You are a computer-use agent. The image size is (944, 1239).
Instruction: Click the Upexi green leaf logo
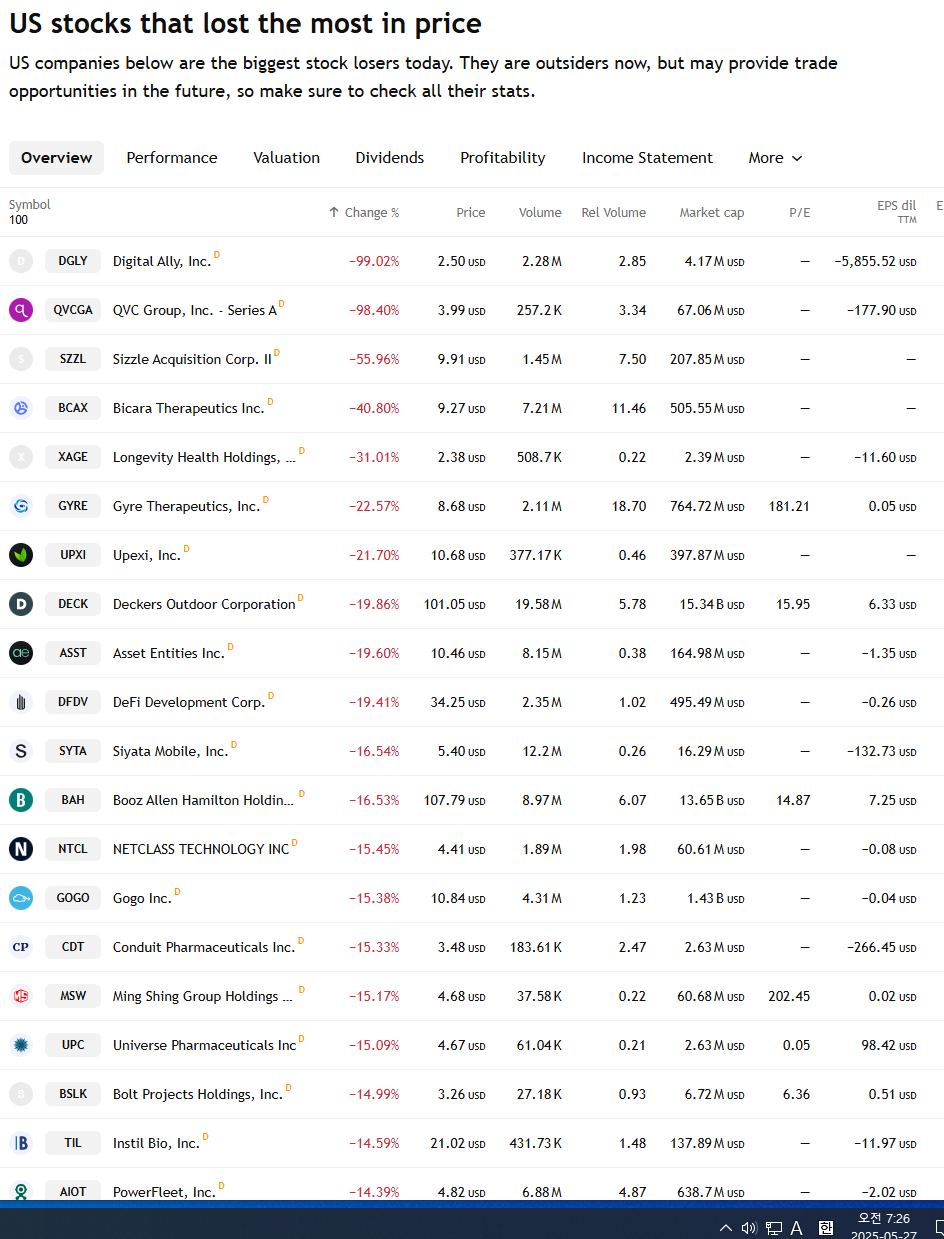click(x=21, y=555)
